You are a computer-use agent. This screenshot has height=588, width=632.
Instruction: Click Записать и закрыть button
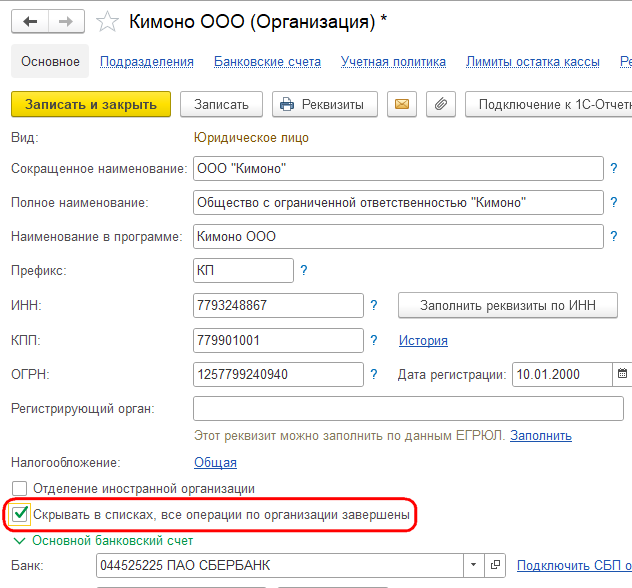click(91, 104)
